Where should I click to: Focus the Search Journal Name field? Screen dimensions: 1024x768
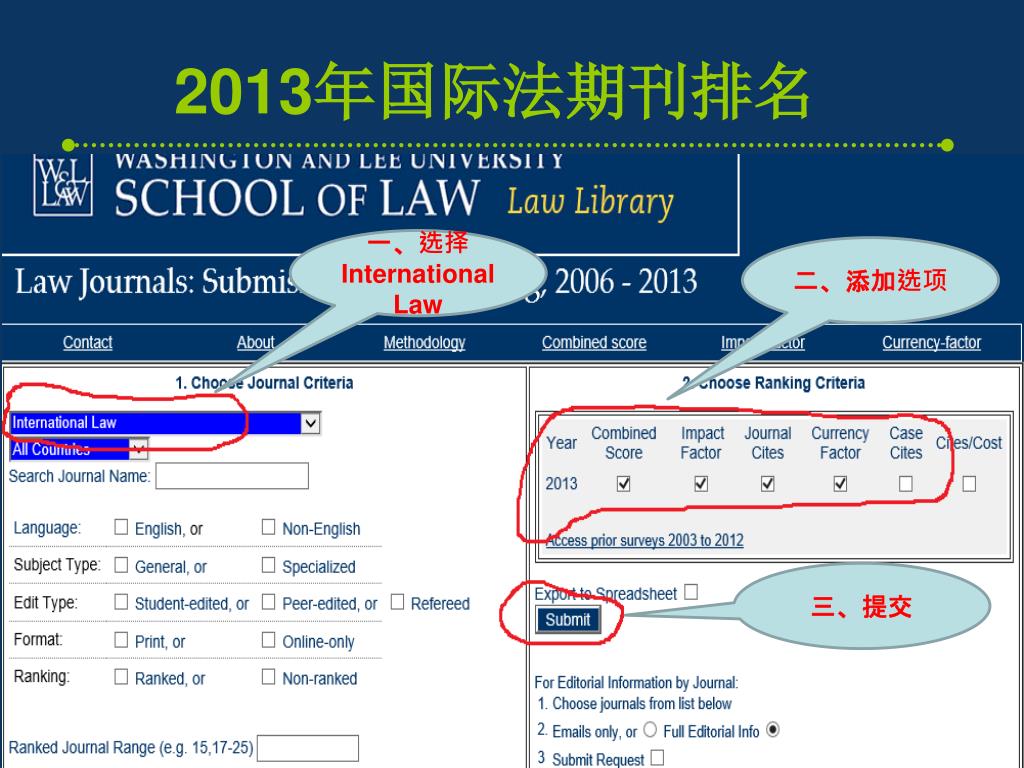(x=232, y=476)
